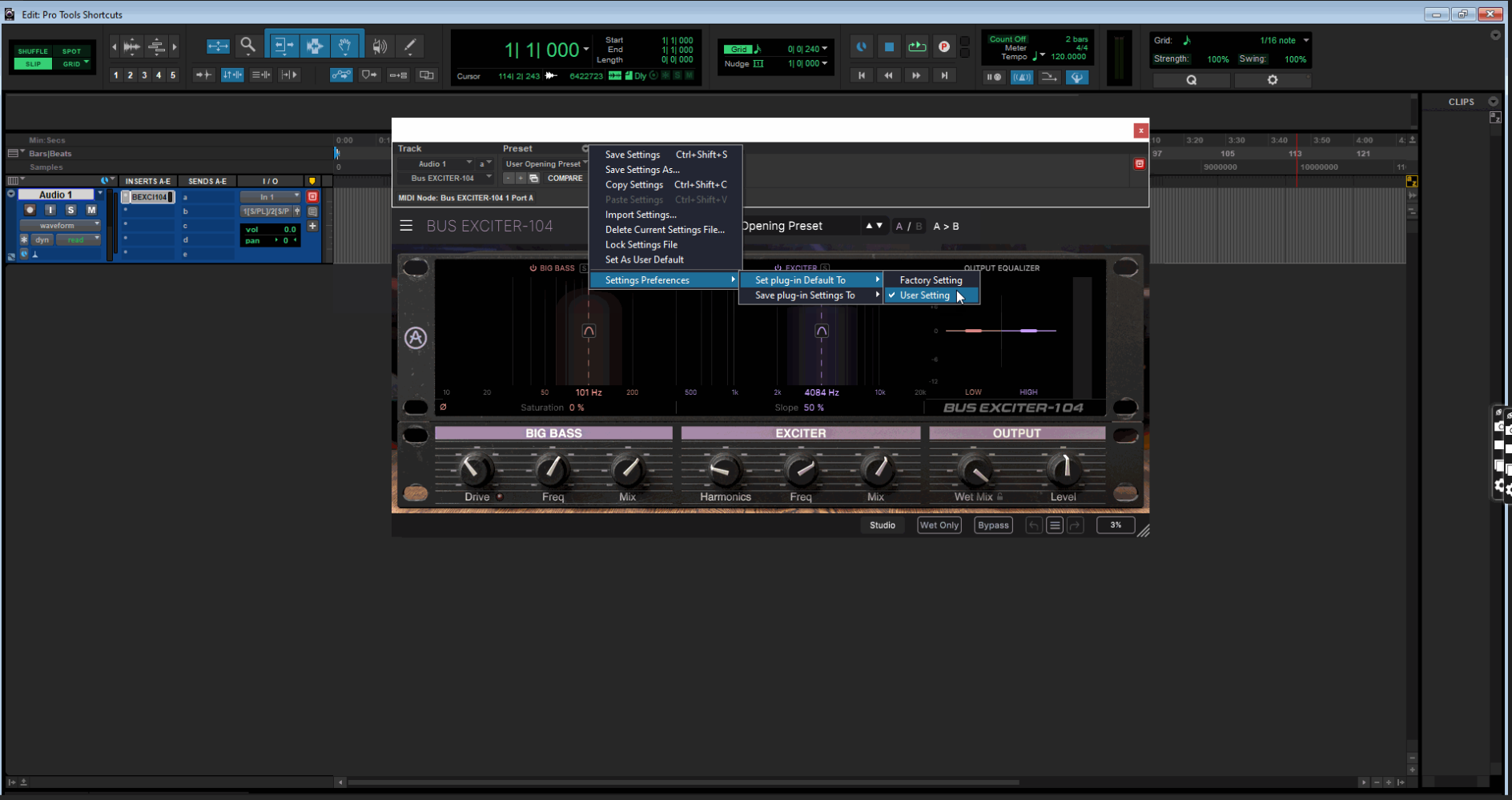
Task: Click the Record button in transport
Action: point(944,47)
